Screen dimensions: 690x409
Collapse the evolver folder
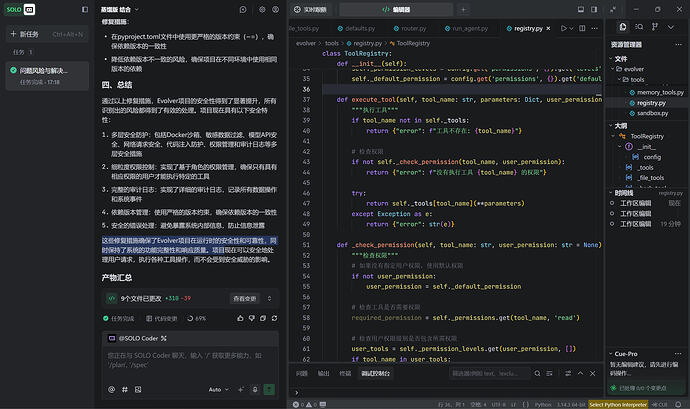click(613, 69)
